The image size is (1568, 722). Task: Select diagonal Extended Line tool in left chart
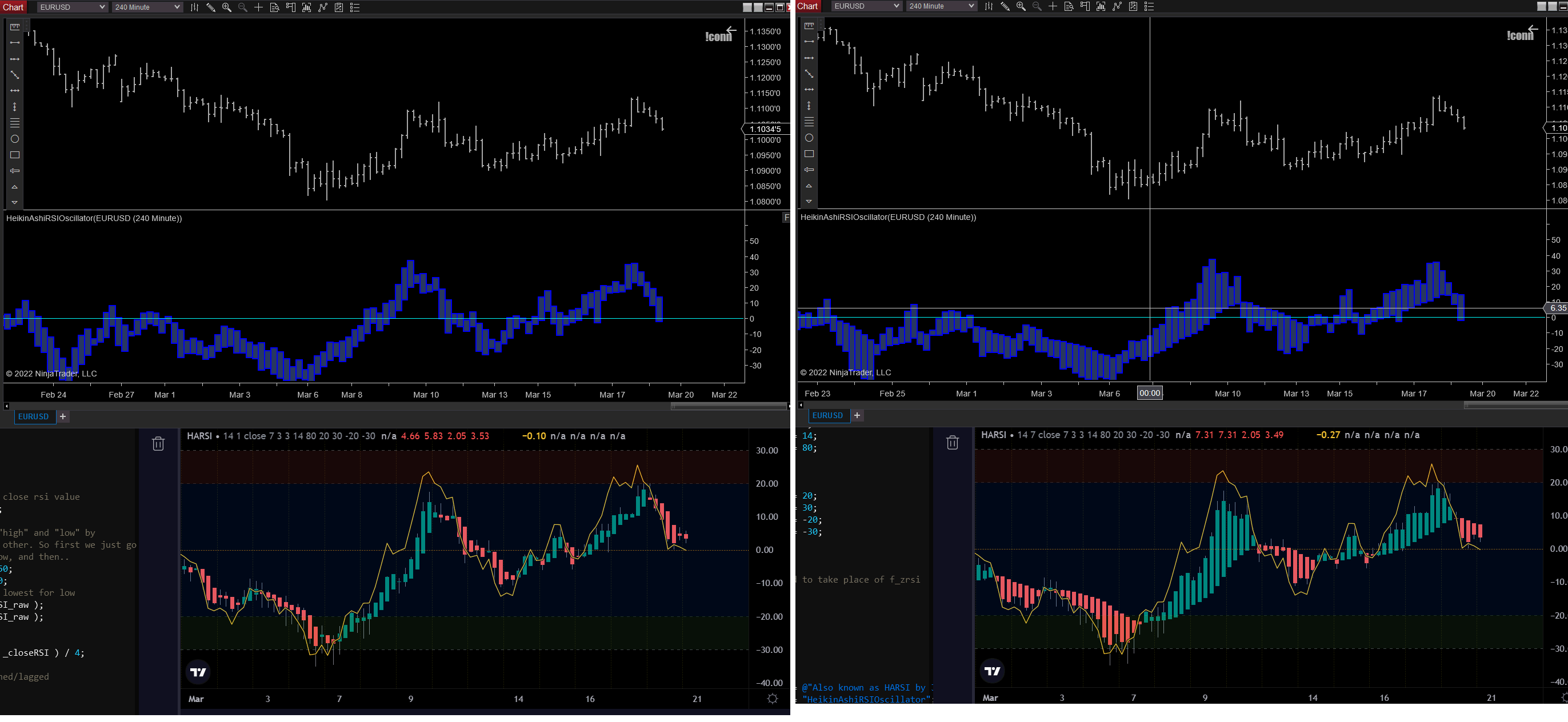coord(15,75)
